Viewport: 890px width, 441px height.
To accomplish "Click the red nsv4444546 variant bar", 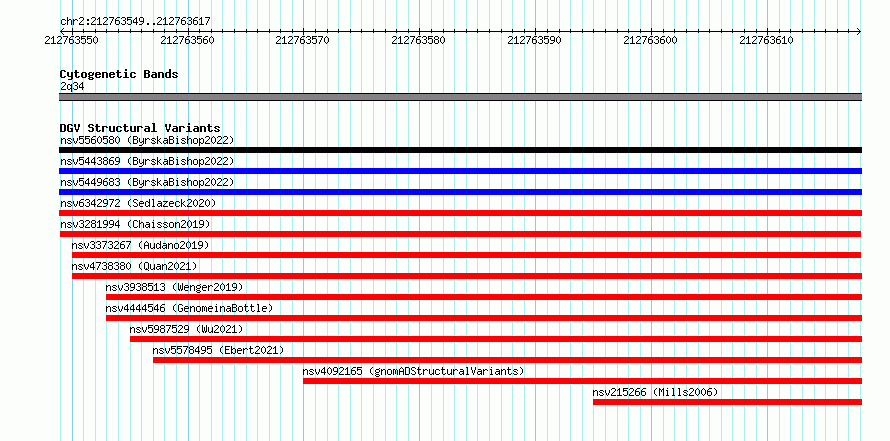I will (484, 318).
